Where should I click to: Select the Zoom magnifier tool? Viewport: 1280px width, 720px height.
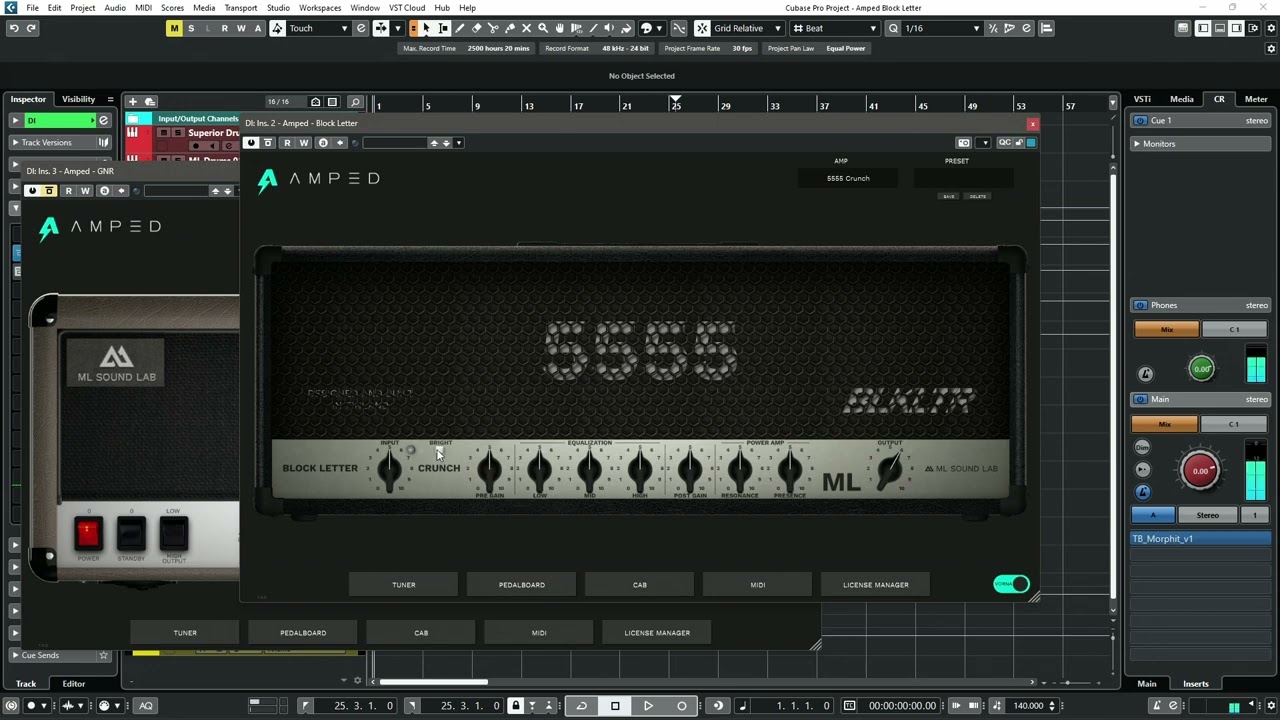[543, 28]
